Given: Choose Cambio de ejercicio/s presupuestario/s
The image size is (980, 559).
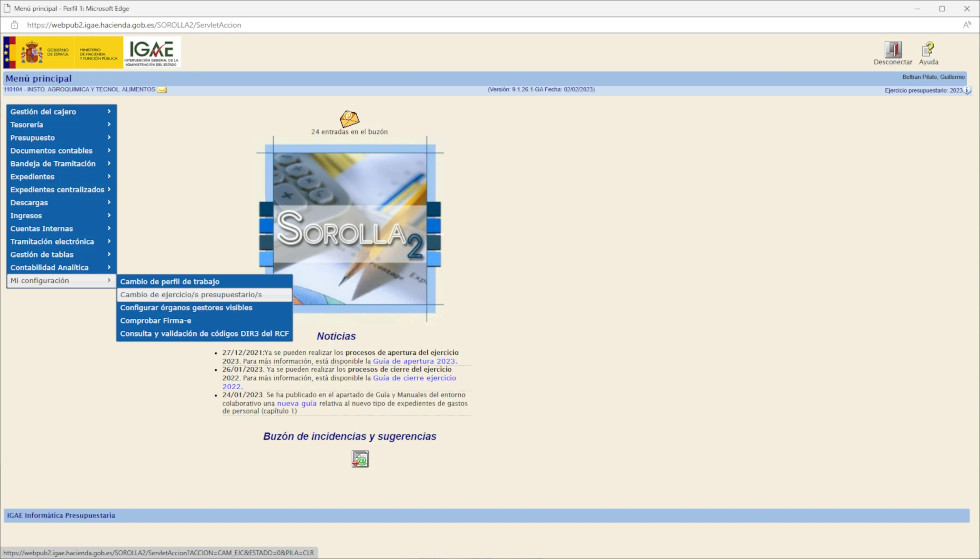Looking at the screenshot, I should point(191,295).
